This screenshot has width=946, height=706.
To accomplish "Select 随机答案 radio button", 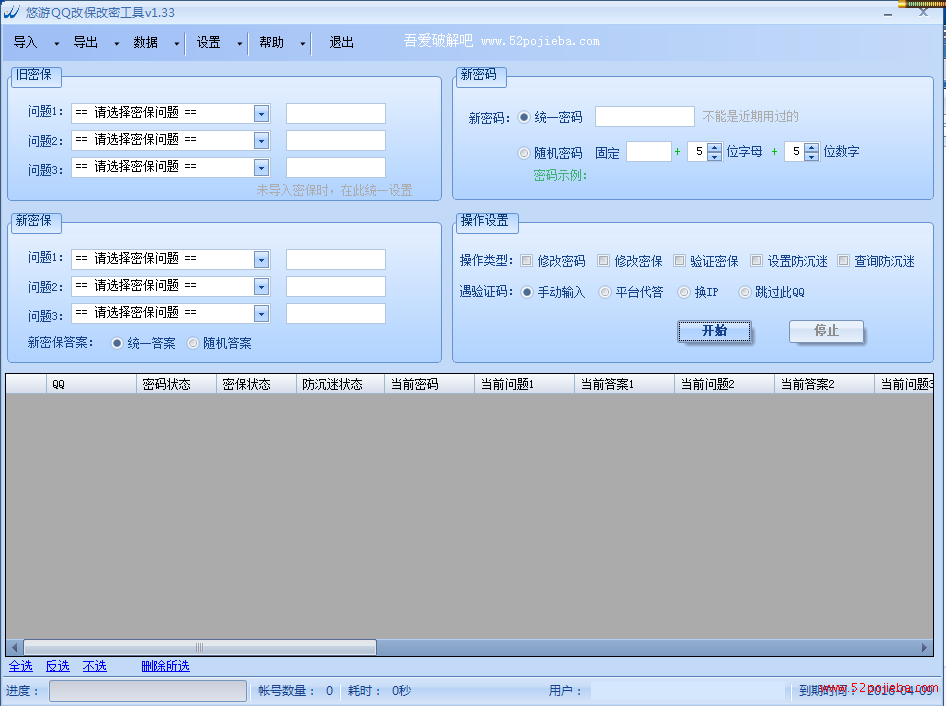I will click(193, 343).
